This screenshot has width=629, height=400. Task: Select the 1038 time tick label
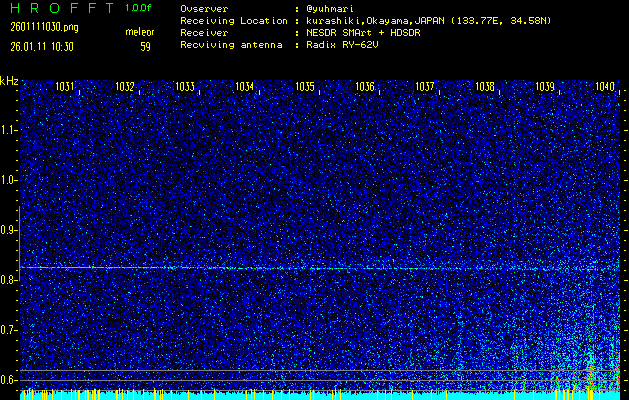click(x=485, y=87)
